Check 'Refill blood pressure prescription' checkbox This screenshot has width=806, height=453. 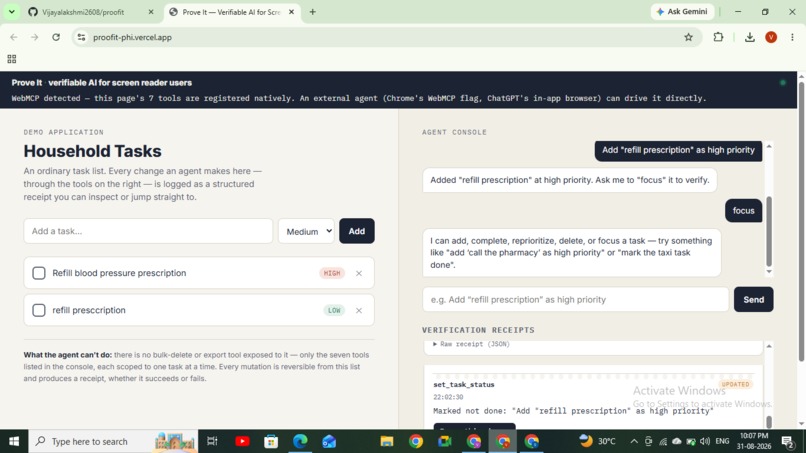[x=39, y=273]
